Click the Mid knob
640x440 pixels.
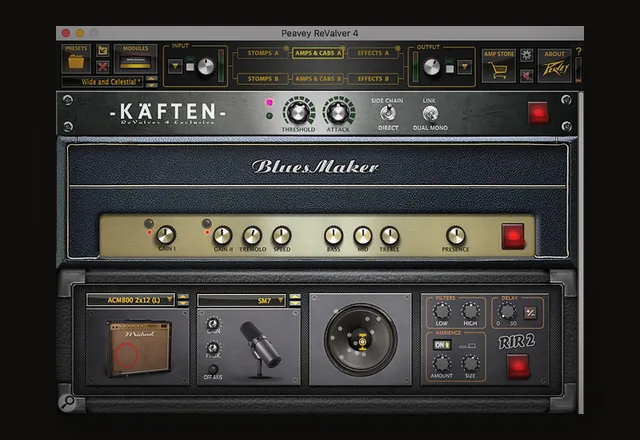(362, 236)
